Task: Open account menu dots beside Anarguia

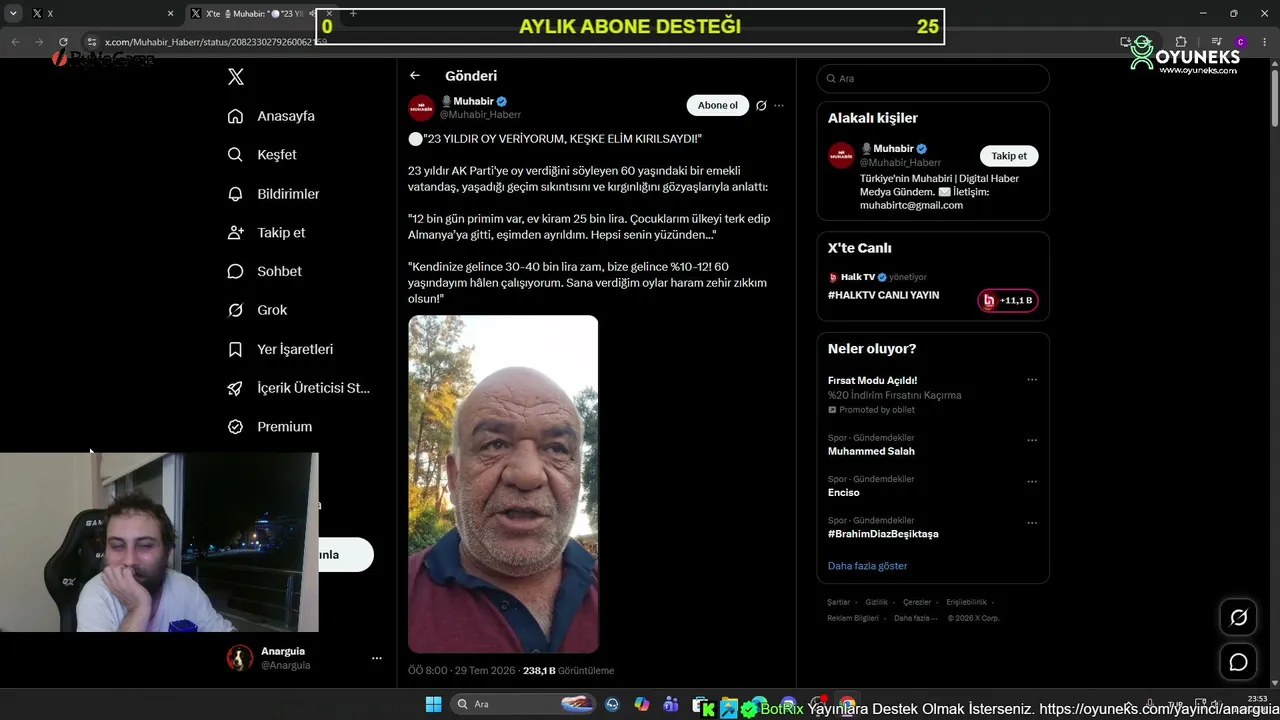Action: tap(377, 658)
